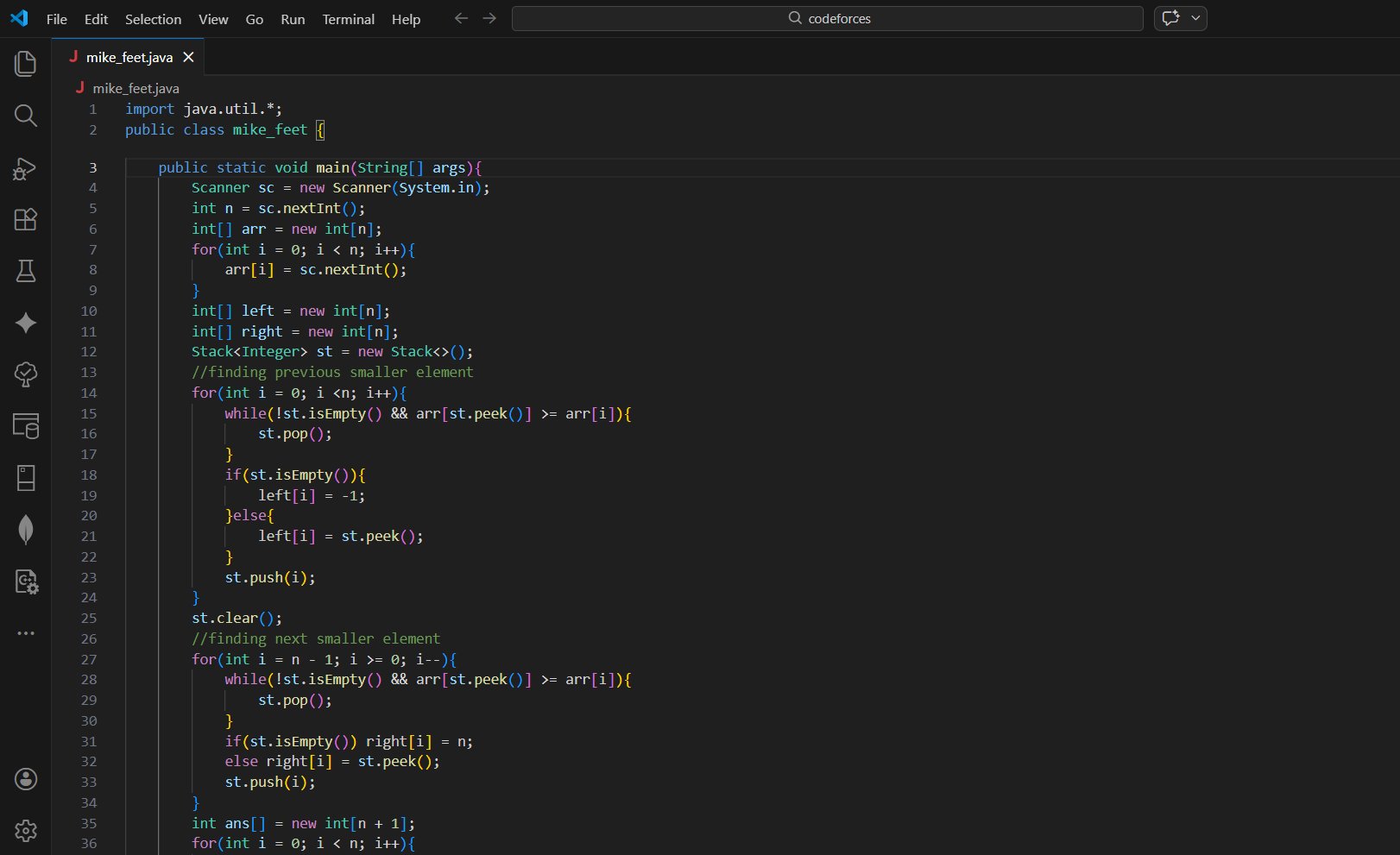Click the codeforces command center search box
Screen dimensions: 1400x855
click(x=827, y=18)
